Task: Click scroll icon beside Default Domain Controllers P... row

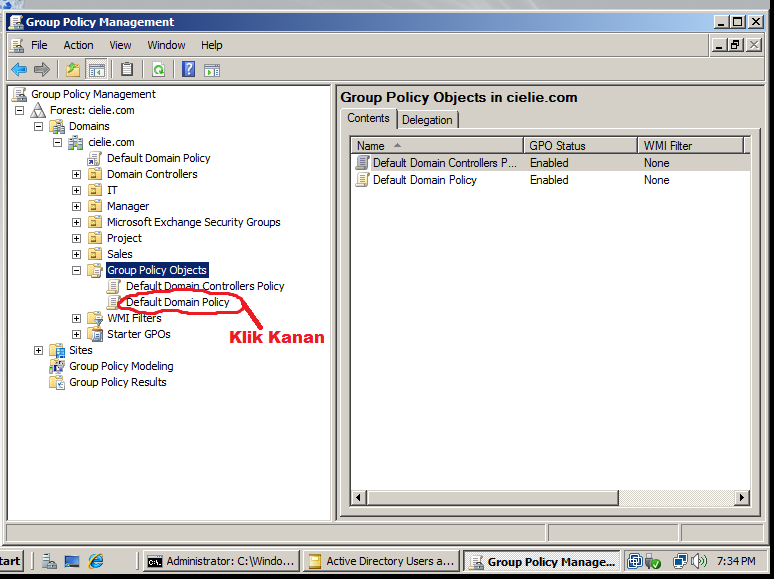Action: (362, 163)
